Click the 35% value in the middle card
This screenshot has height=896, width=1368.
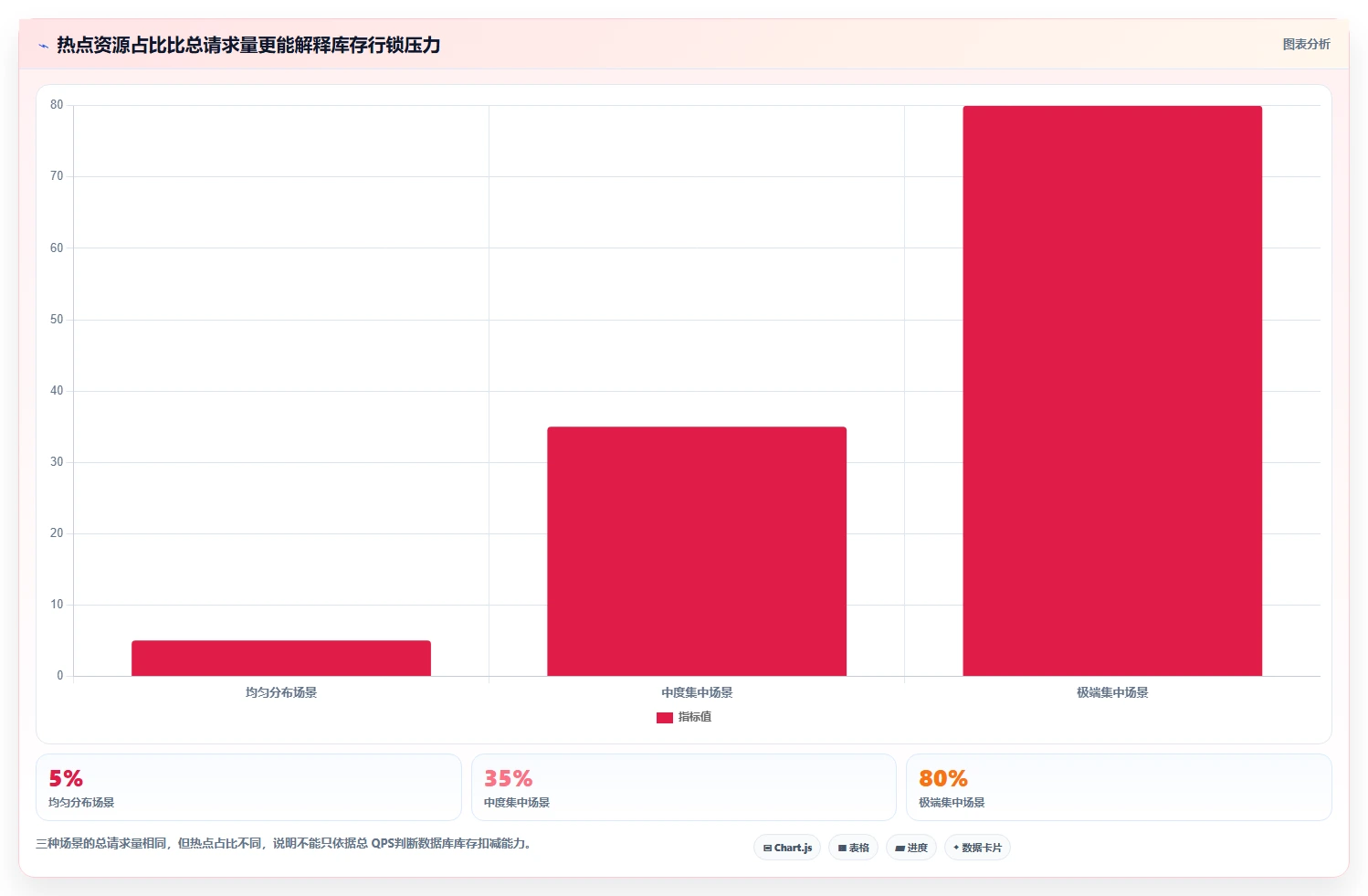pyautogui.click(x=508, y=778)
